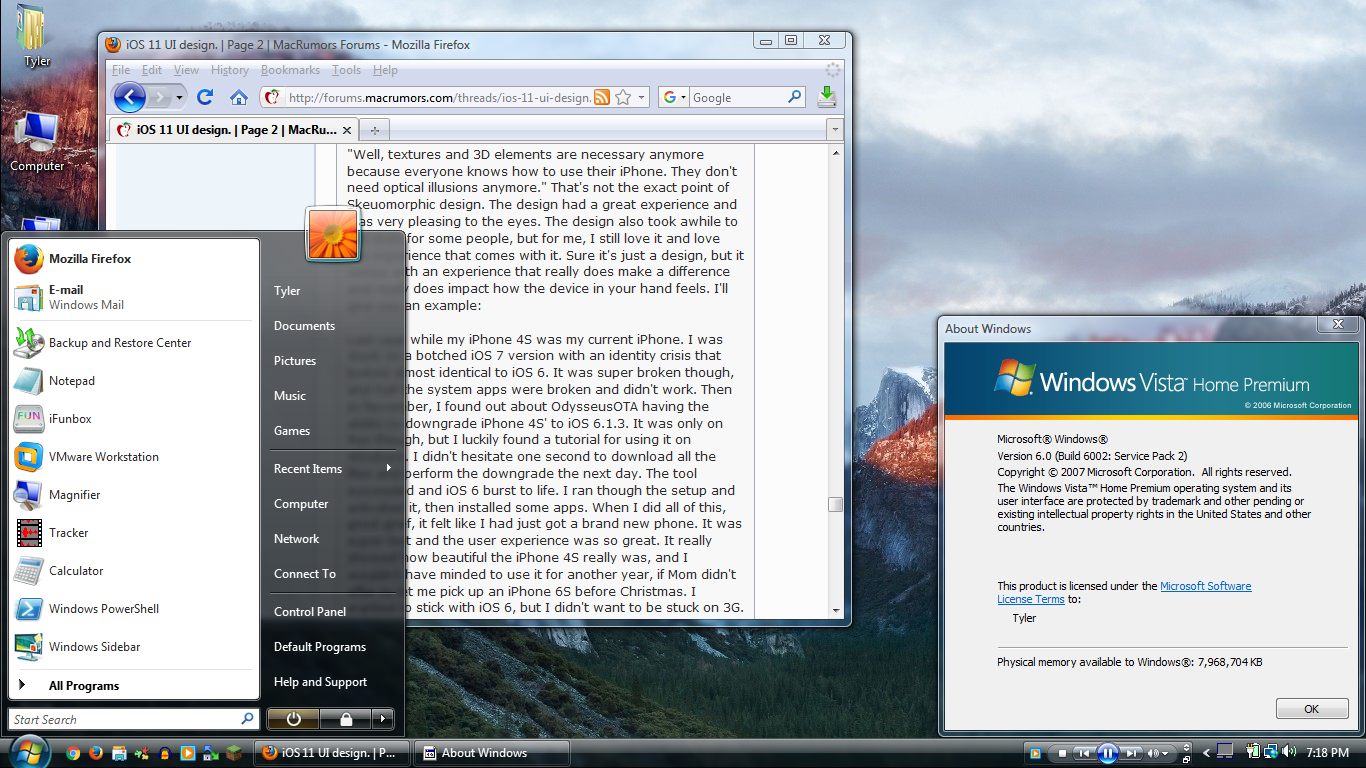Open Firefox's Downloads green arrow icon

[x=826, y=96]
